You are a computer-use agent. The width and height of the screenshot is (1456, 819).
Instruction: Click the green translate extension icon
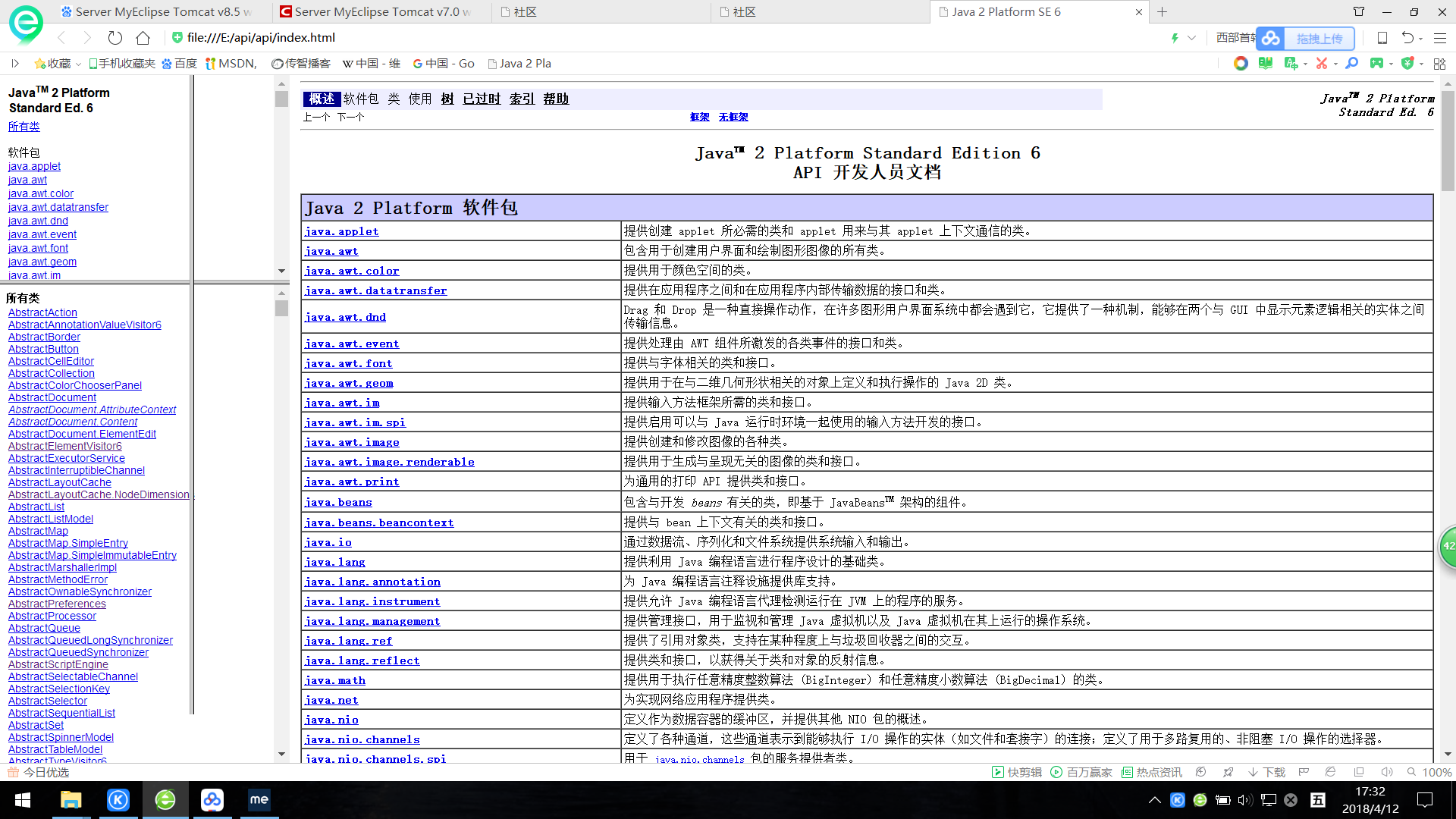pyautogui.click(x=1291, y=64)
